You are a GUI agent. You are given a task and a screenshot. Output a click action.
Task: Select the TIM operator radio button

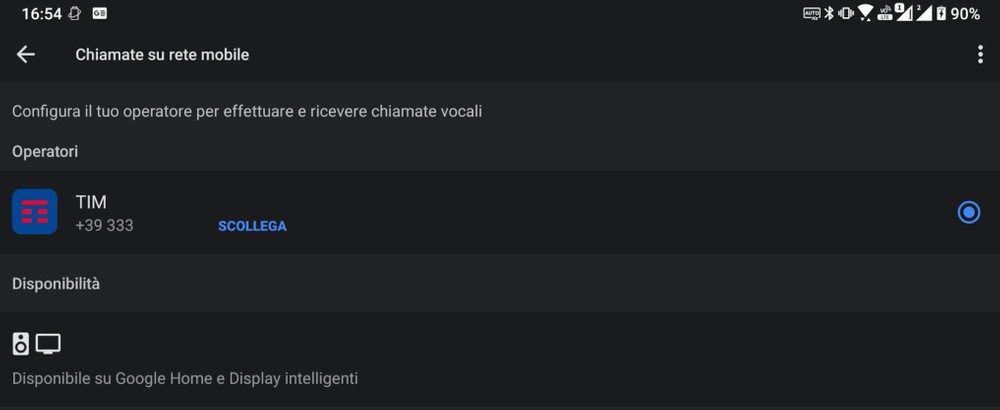[x=969, y=212]
